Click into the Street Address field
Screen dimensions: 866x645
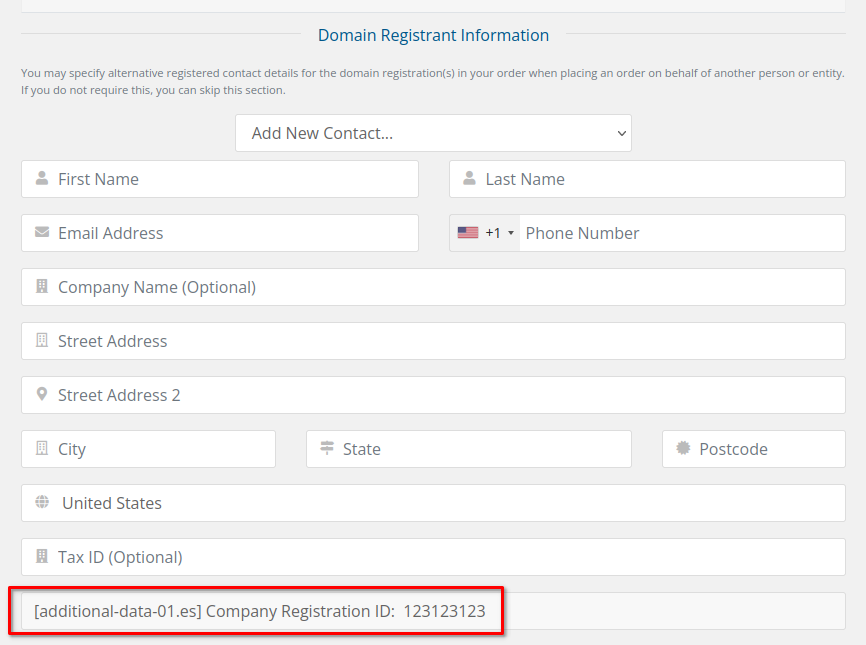(x=440, y=341)
